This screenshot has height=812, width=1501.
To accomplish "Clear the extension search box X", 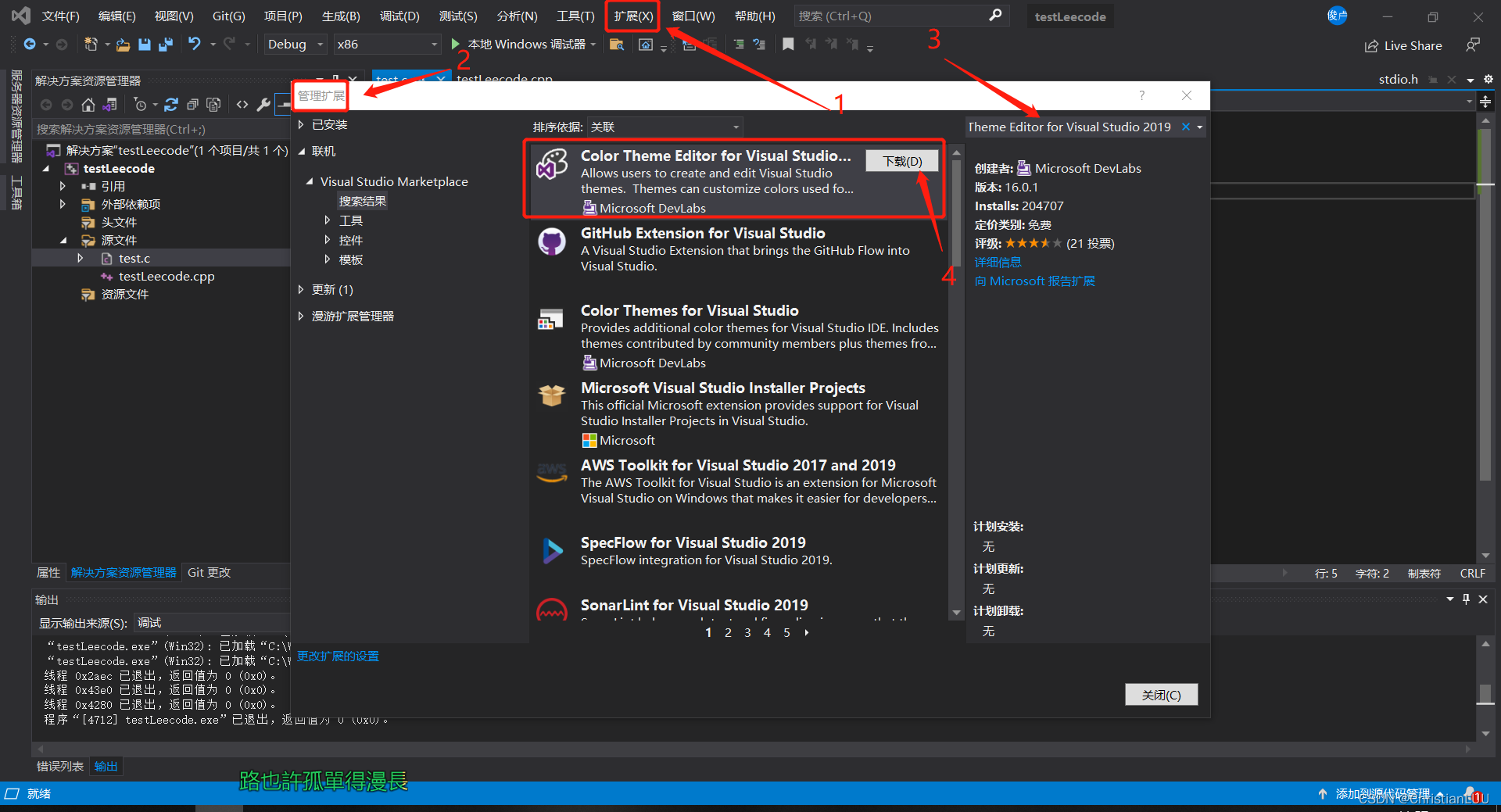I will [1186, 127].
